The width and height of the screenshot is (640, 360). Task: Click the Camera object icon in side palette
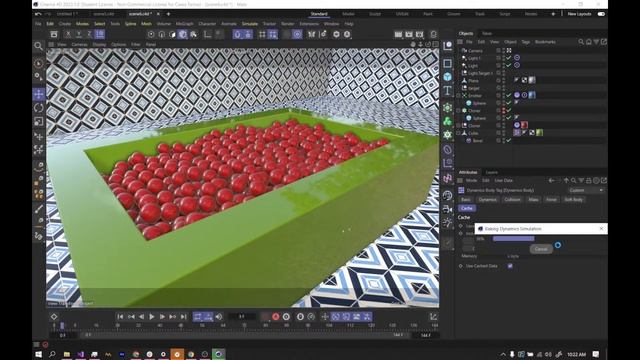(448, 209)
